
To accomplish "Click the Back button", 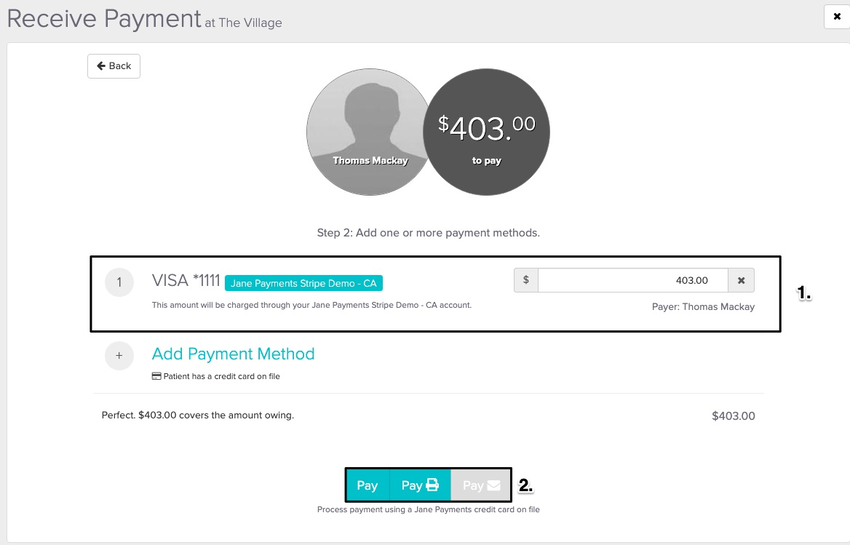I will click(114, 66).
